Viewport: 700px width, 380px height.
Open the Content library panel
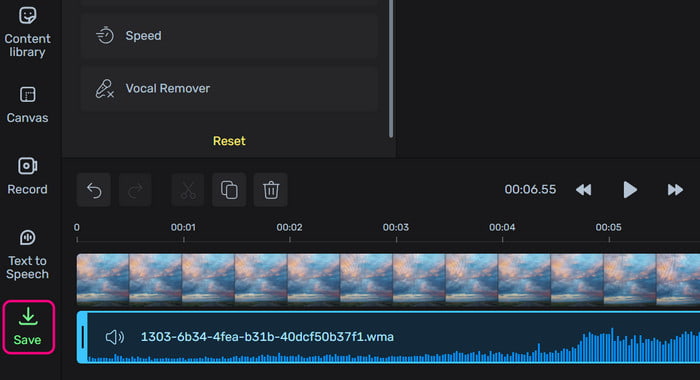coord(27,32)
